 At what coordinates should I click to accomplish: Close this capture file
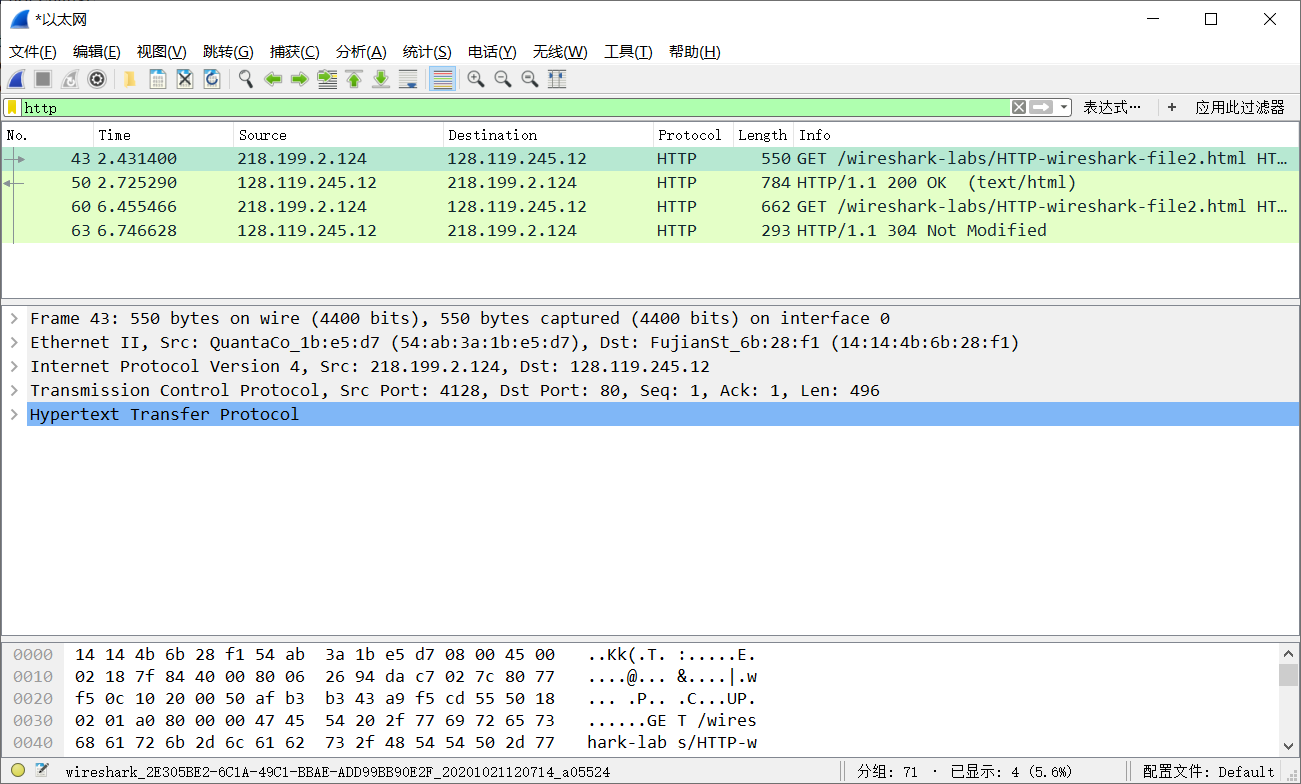(x=185, y=79)
